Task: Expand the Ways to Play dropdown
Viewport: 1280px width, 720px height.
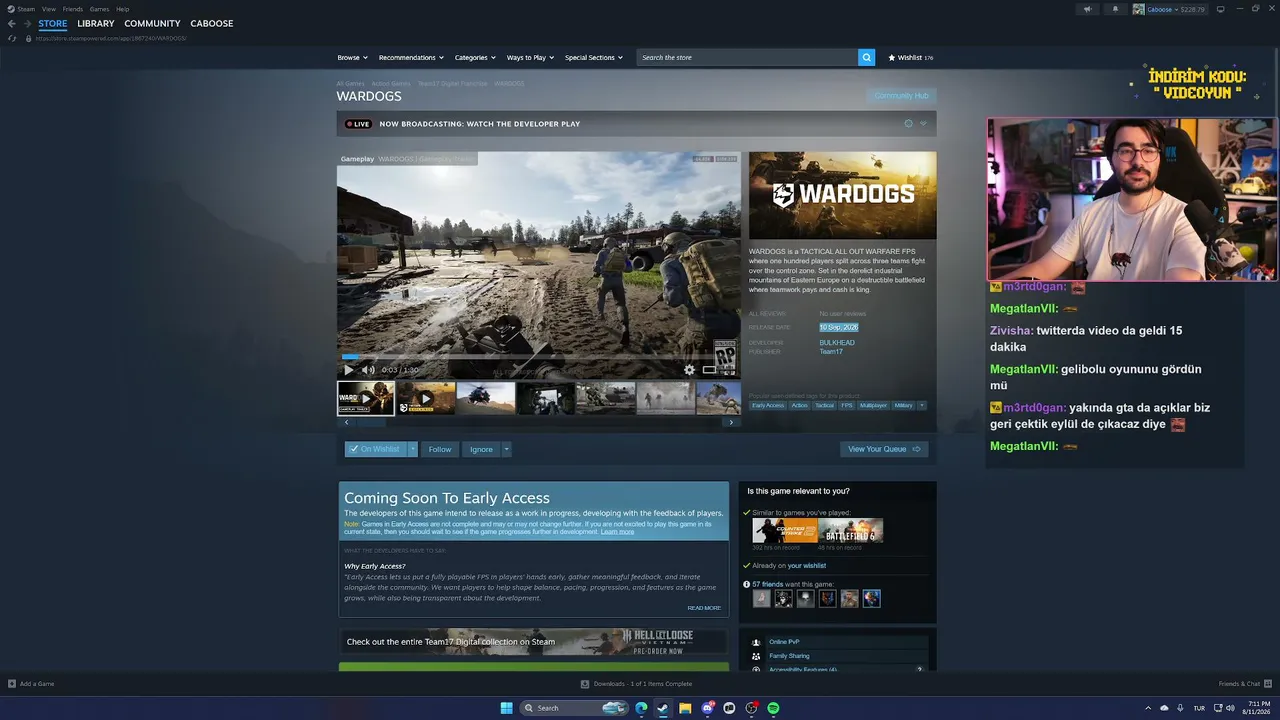Action: coord(530,57)
